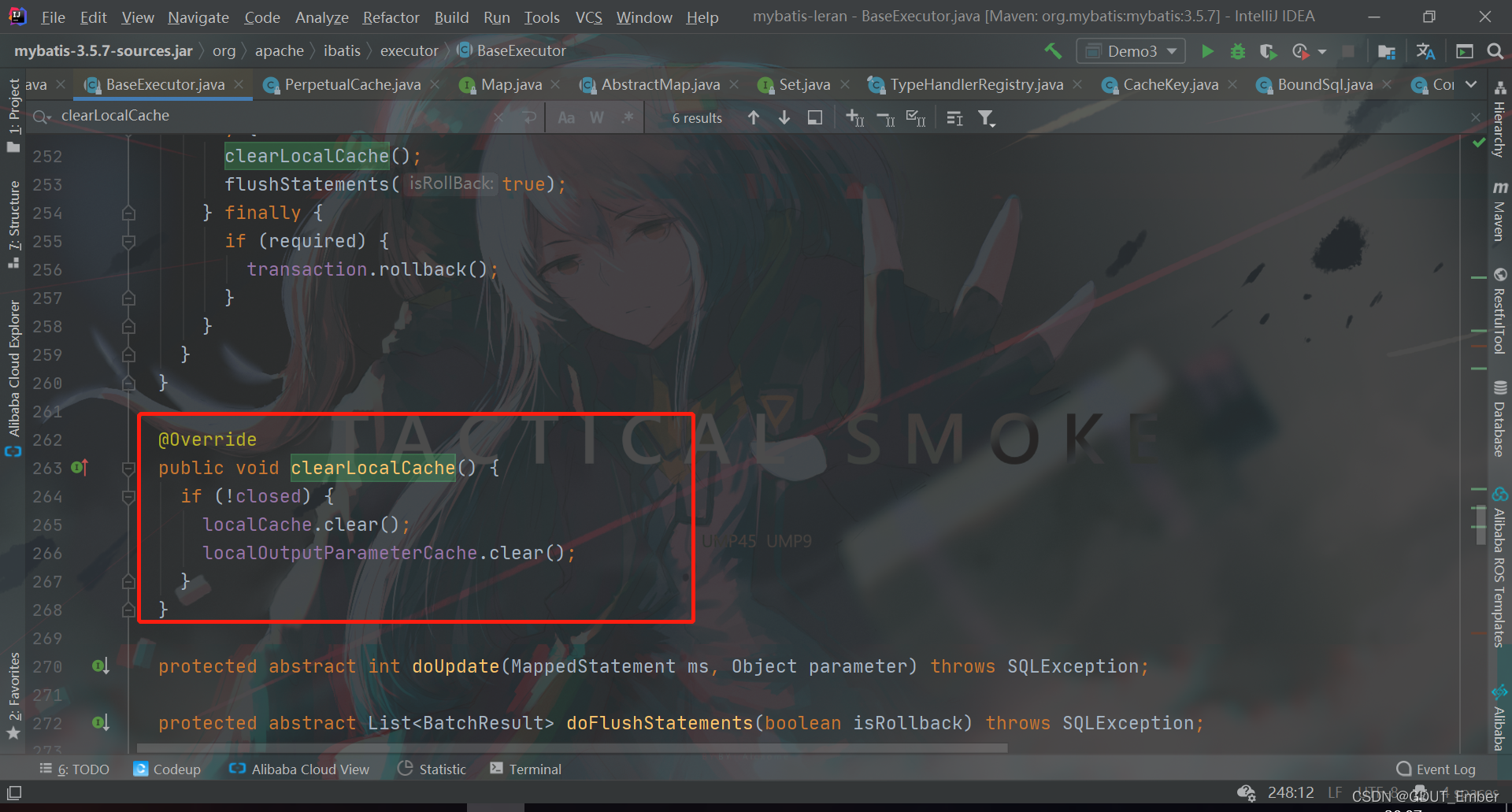The height and width of the screenshot is (812, 1512).
Task: Click override gutter icon on line 263
Action: coord(80,467)
